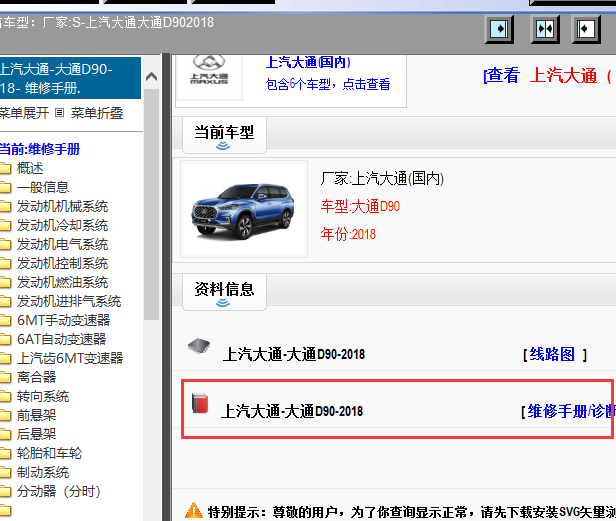Viewport: 616px width, 521px height.
Task: Click the 年份:2018 red text
Action: pyautogui.click(x=348, y=234)
